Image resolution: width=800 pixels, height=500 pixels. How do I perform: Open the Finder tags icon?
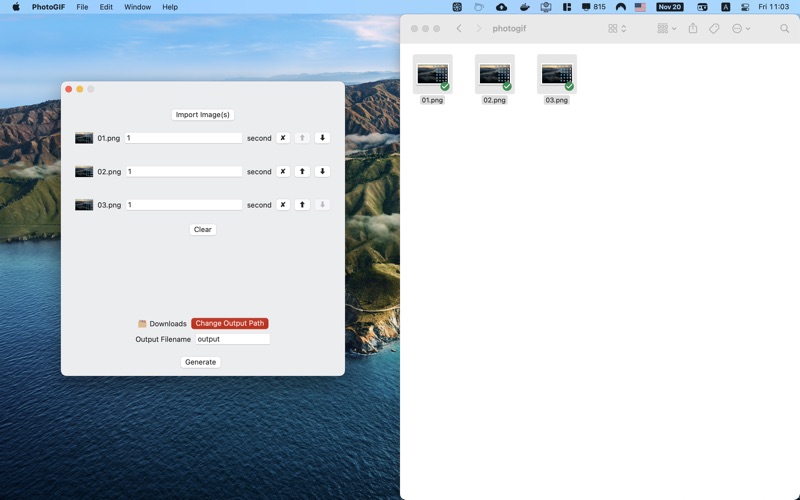(x=714, y=29)
